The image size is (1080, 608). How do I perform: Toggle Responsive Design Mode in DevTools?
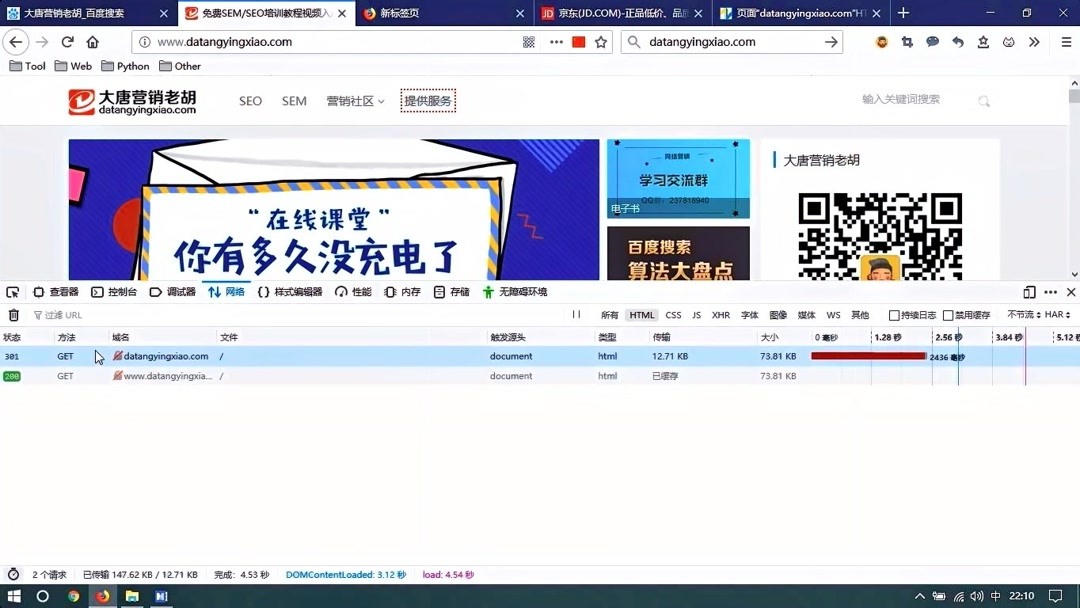(1029, 292)
